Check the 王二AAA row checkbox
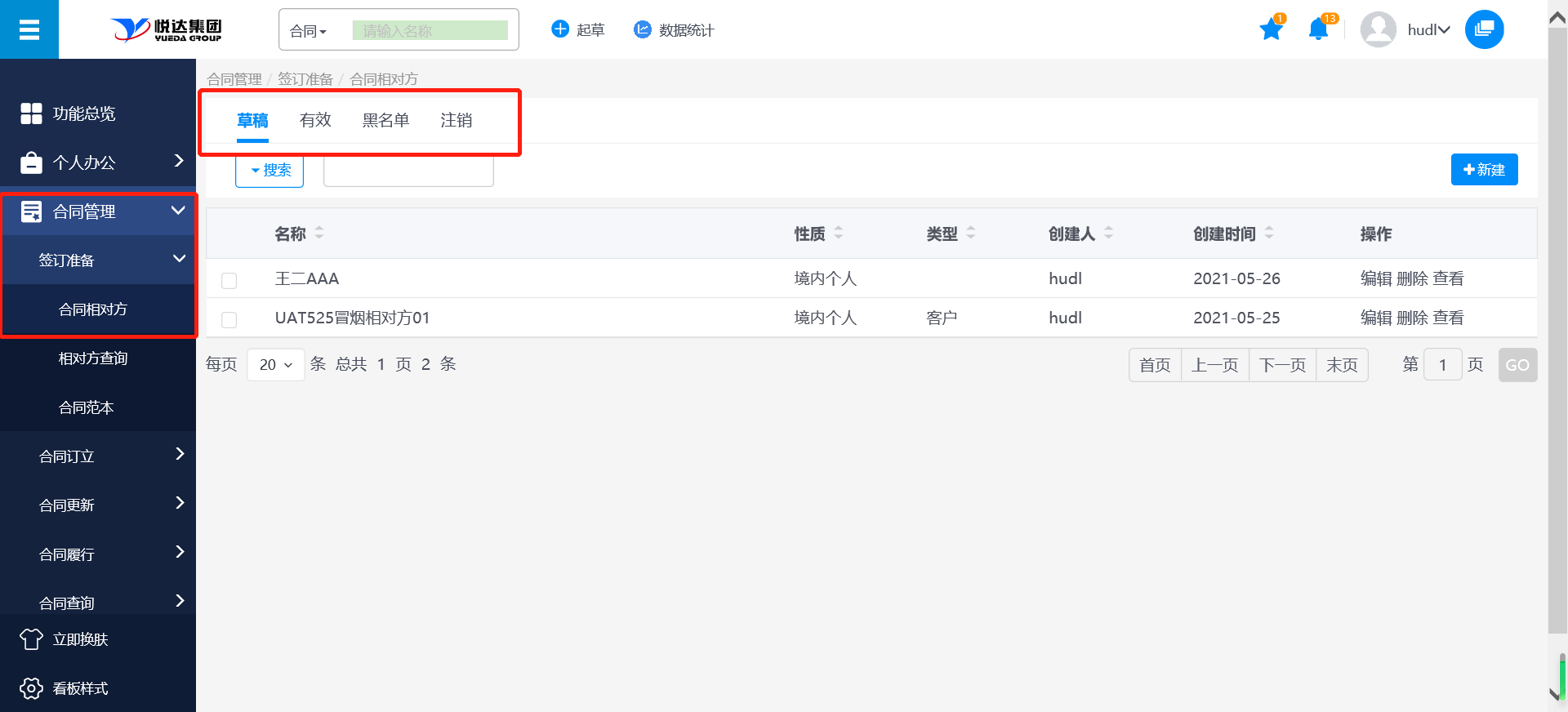 (x=229, y=280)
